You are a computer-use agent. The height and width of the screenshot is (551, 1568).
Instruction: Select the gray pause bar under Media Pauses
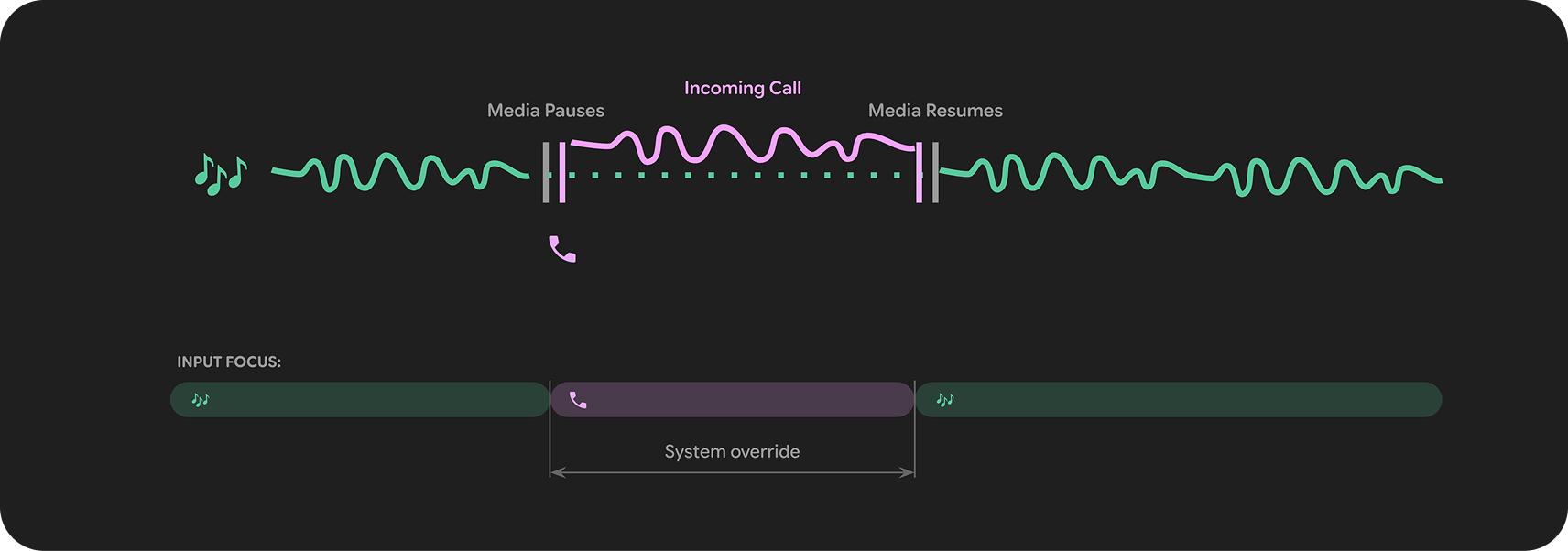pos(546,172)
